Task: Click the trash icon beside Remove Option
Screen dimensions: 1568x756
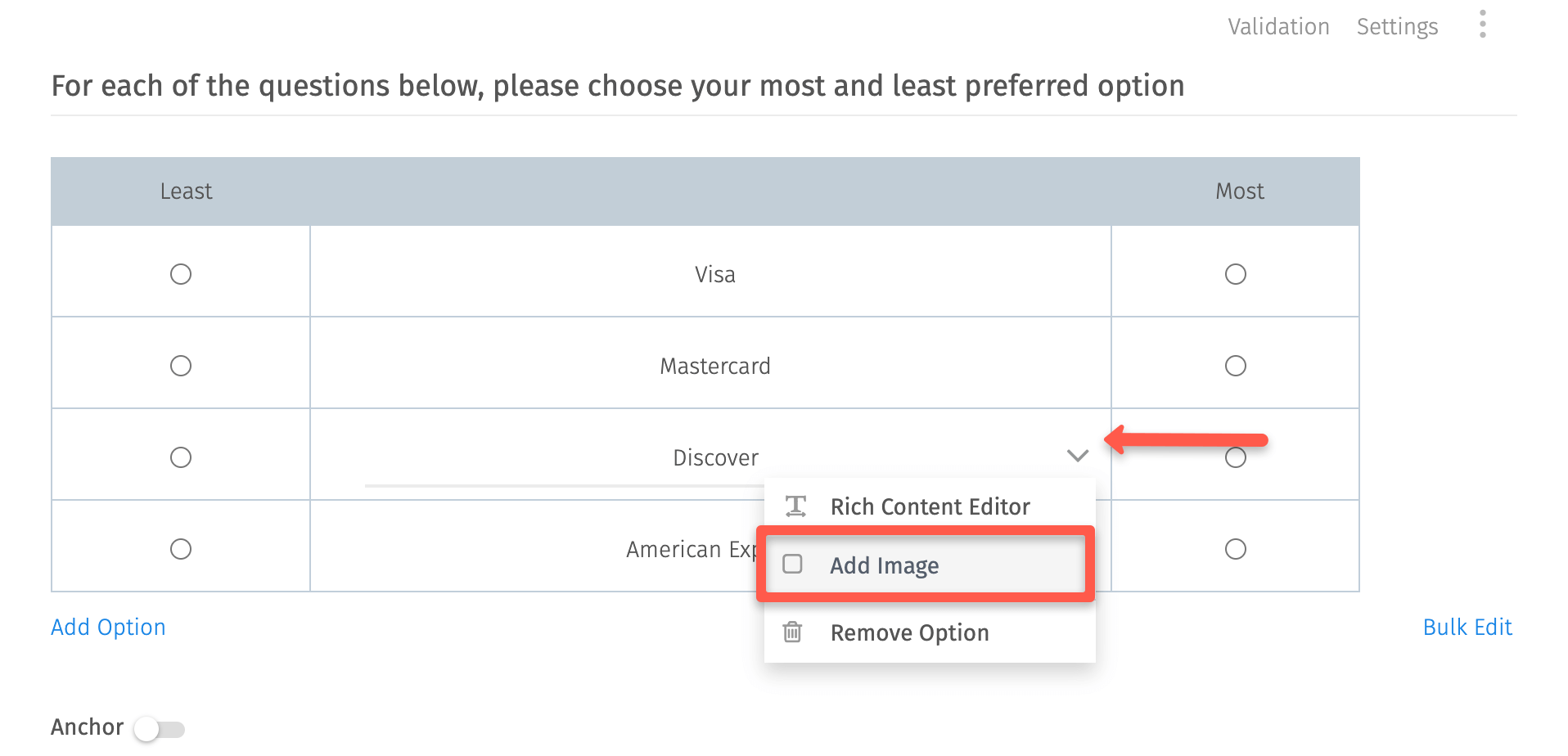Action: 791,632
